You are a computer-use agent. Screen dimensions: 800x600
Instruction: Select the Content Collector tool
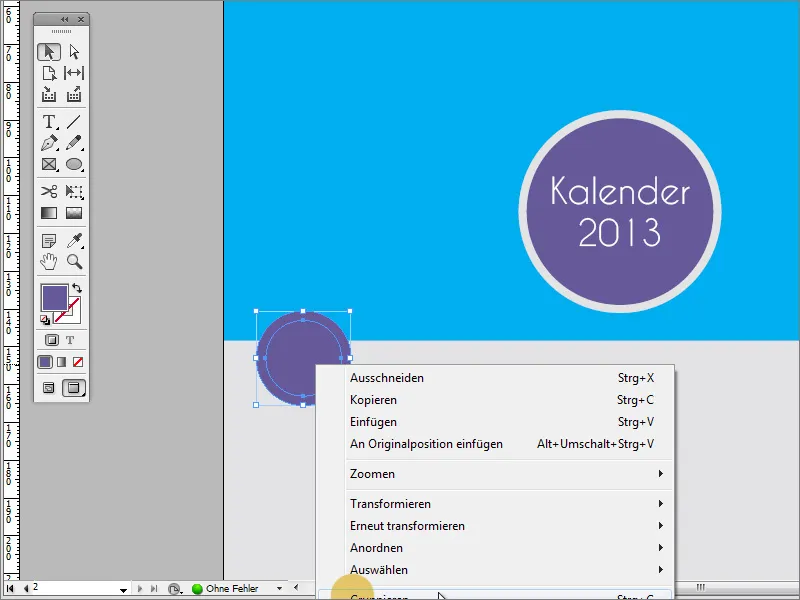(x=49, y=94)
